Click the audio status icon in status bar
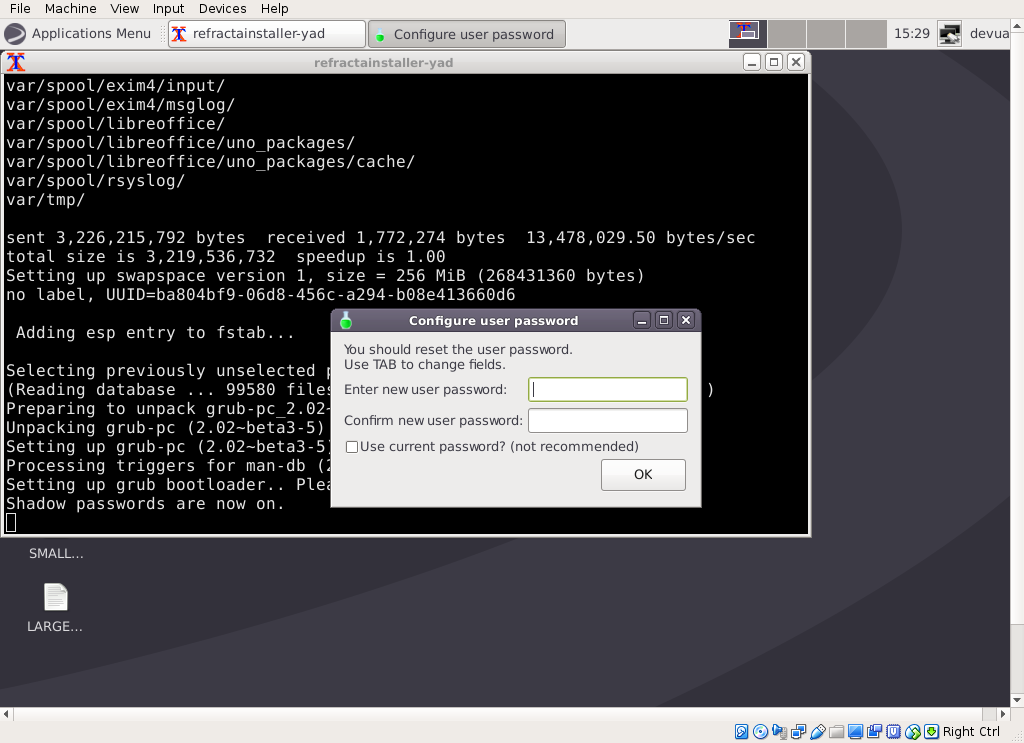 (780, 731)
